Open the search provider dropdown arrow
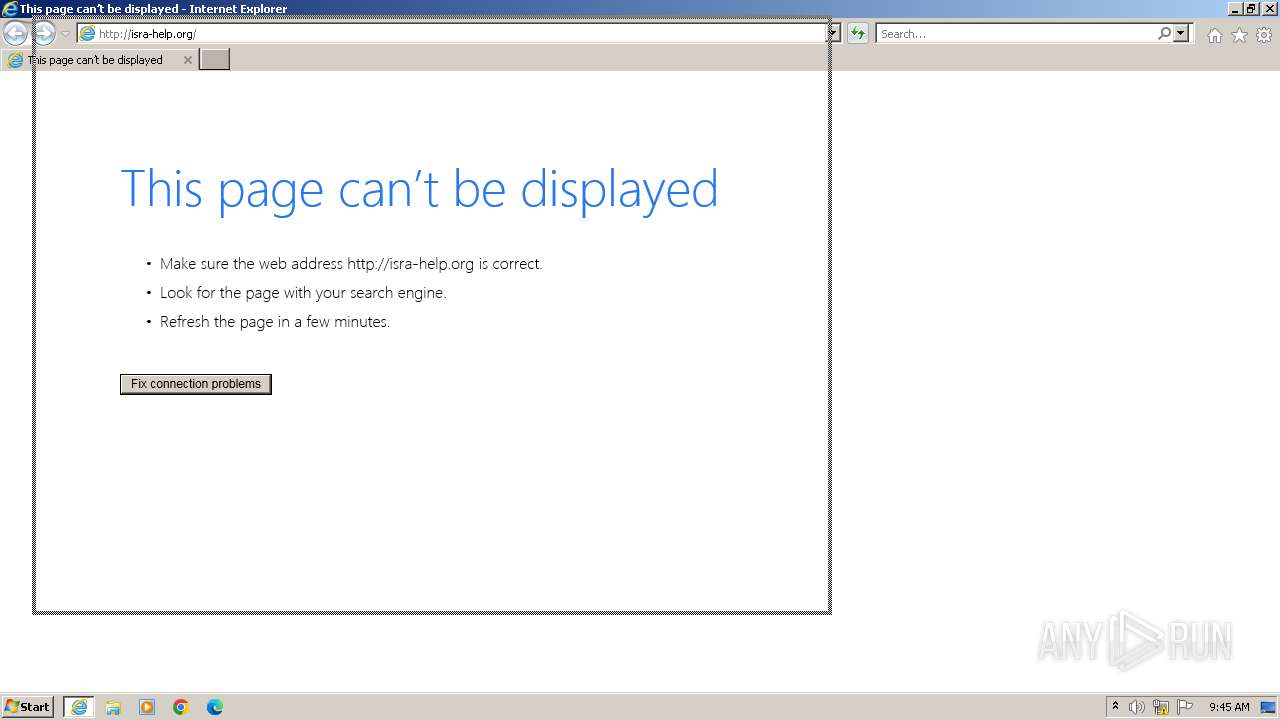 point(1181,34)
